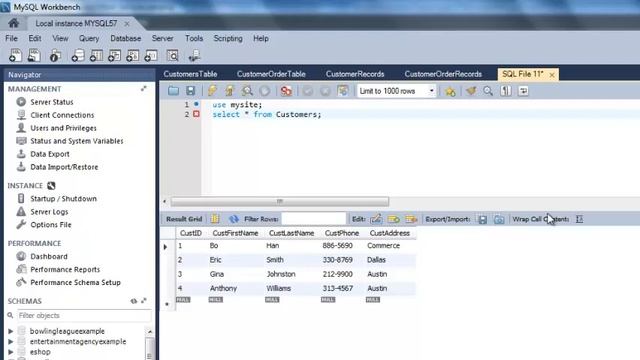Open Client Connections in Navigator

[62, 115]
